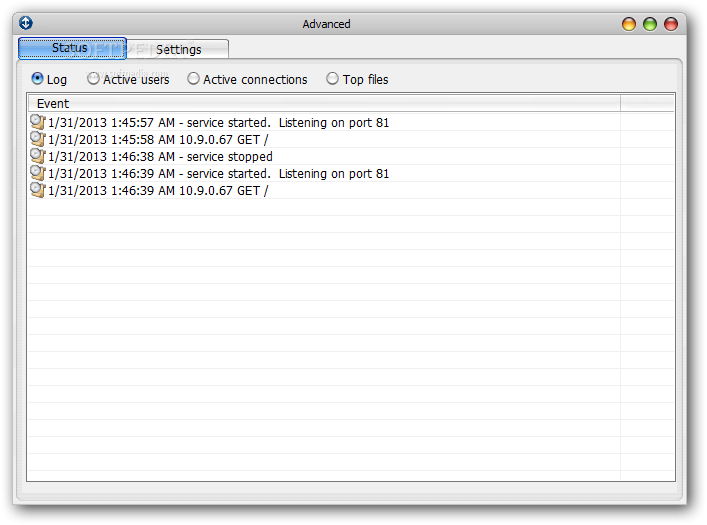707x525 pixels.
Task: Click the empty second column header
Action: pyautogui.click(x=647, y=103)
